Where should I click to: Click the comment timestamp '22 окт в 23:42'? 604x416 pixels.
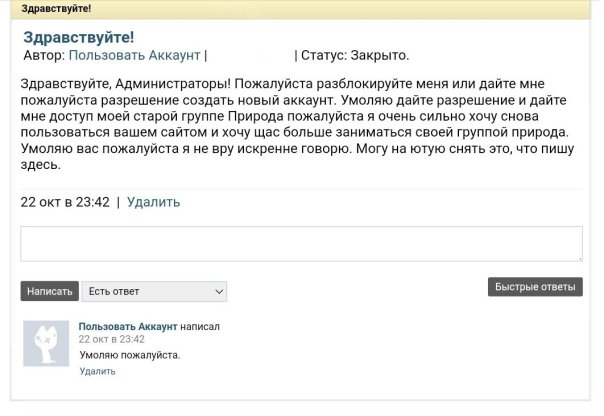(111, 339)
